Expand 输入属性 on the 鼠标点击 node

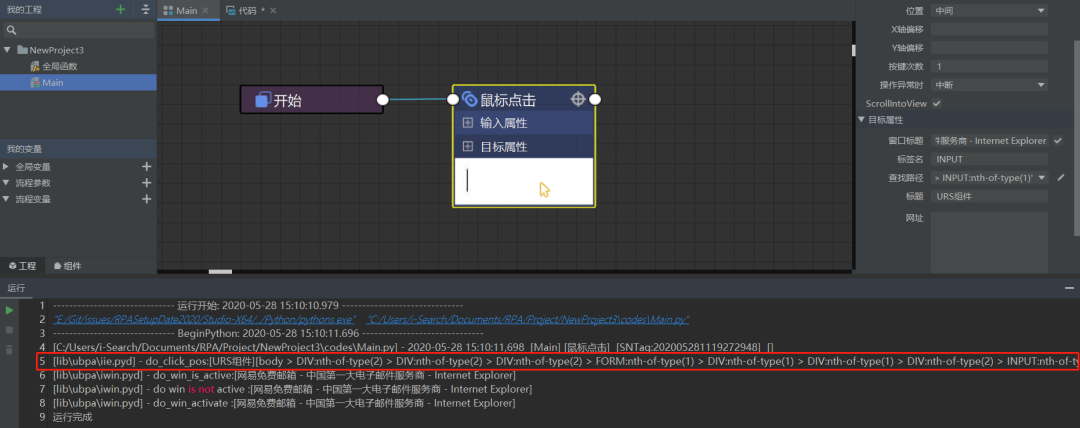tap(468, 123)
